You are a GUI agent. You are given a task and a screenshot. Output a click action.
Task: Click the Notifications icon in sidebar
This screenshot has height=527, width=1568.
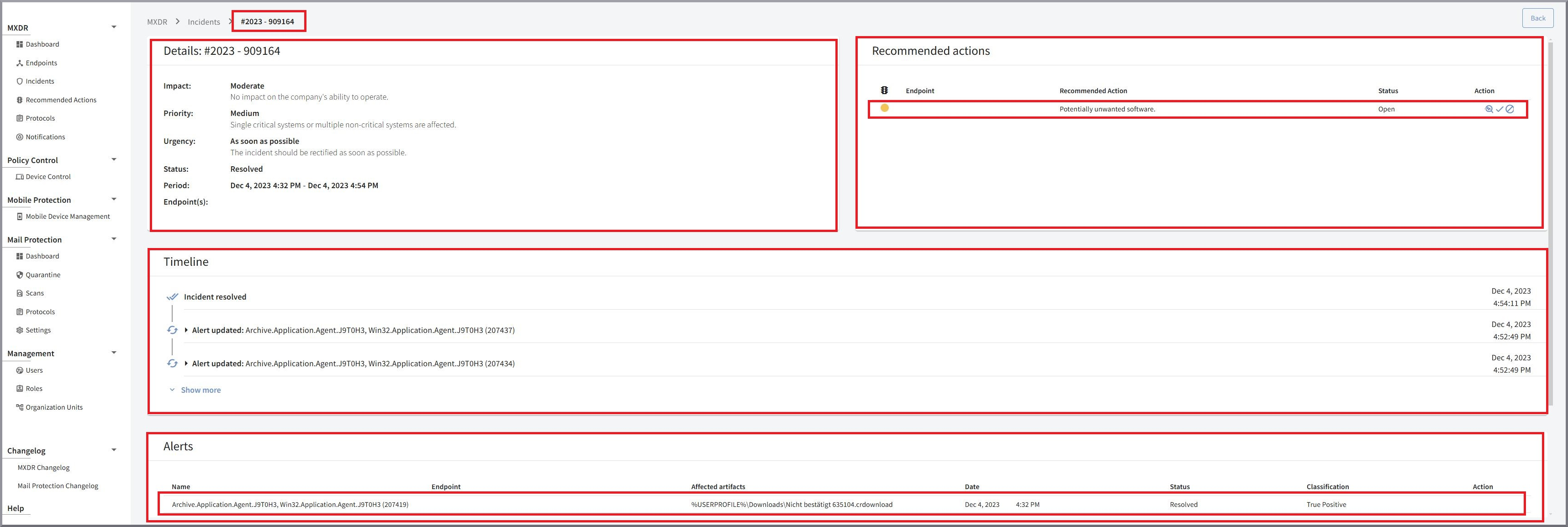[20, 137]
